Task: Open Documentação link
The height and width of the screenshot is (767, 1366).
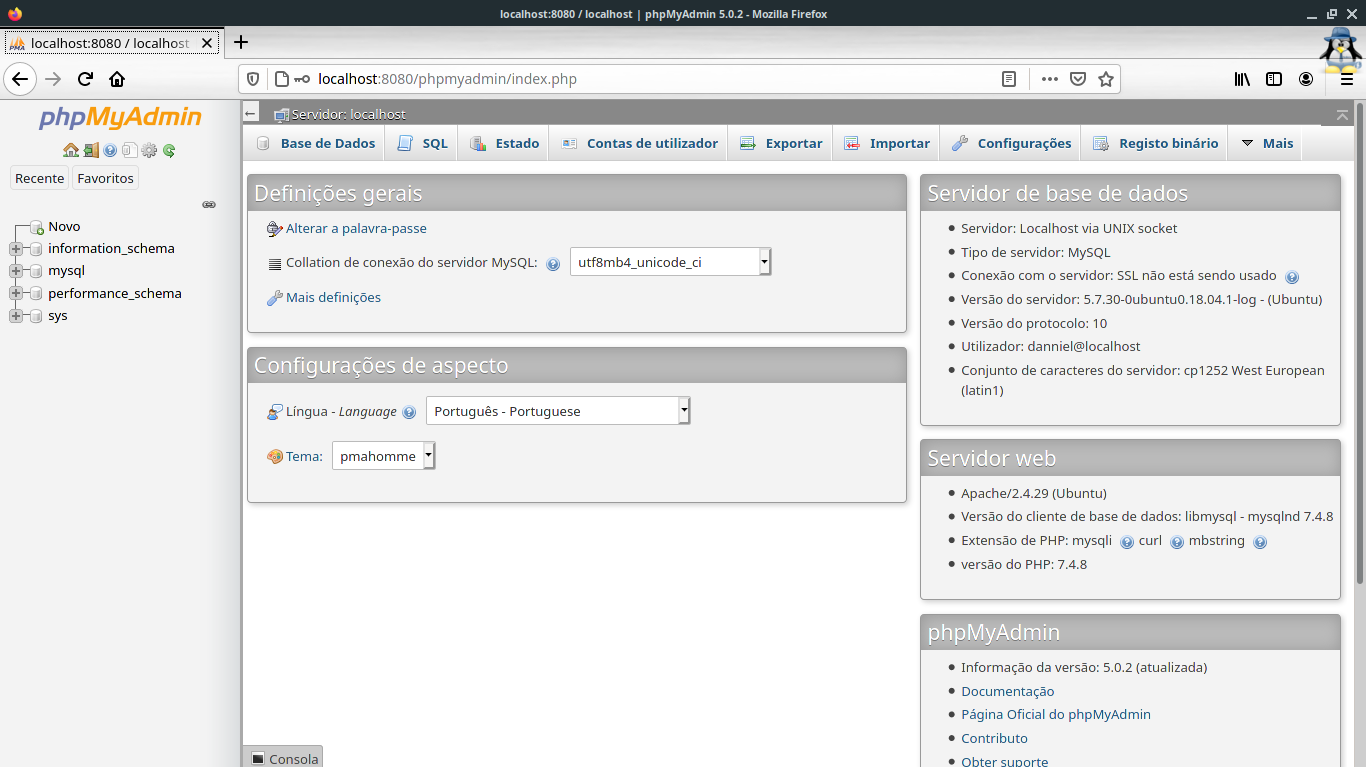Action: 1007,692
